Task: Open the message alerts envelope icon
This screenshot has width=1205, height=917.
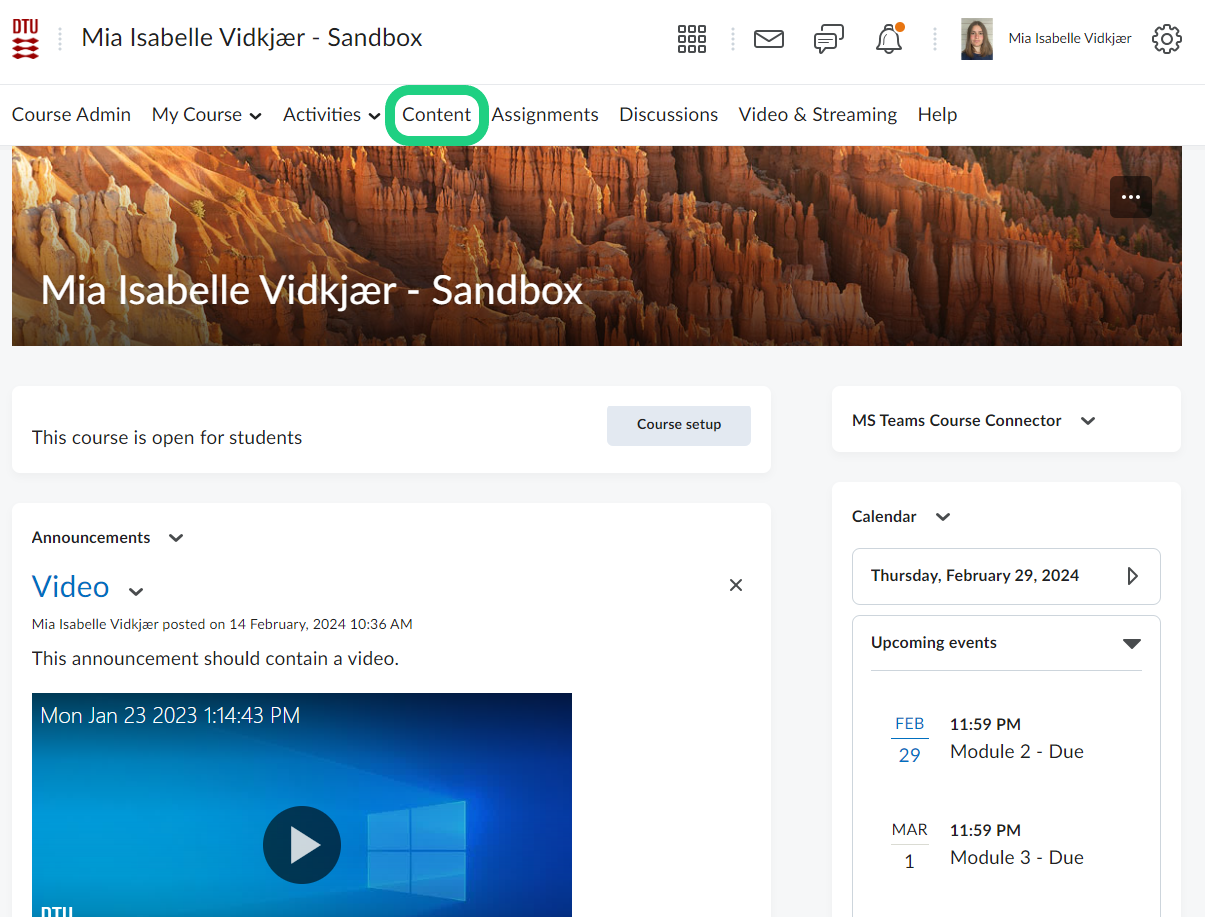Action: click(x=768, y=39)
